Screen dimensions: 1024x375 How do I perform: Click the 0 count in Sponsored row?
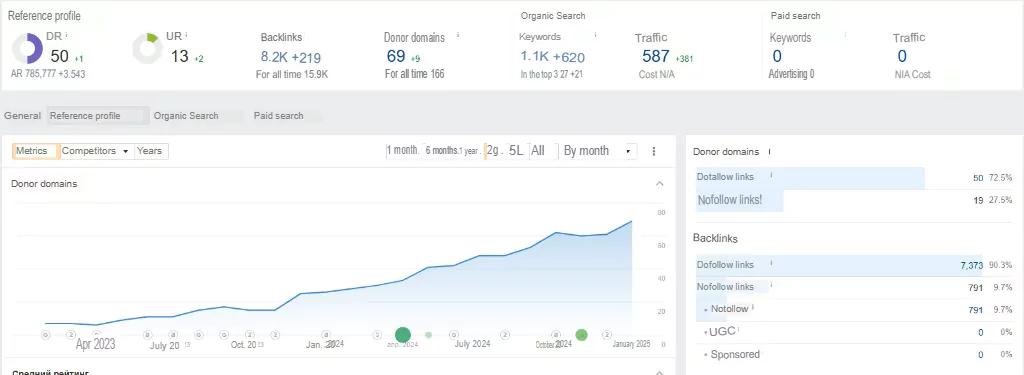point(980,355)
